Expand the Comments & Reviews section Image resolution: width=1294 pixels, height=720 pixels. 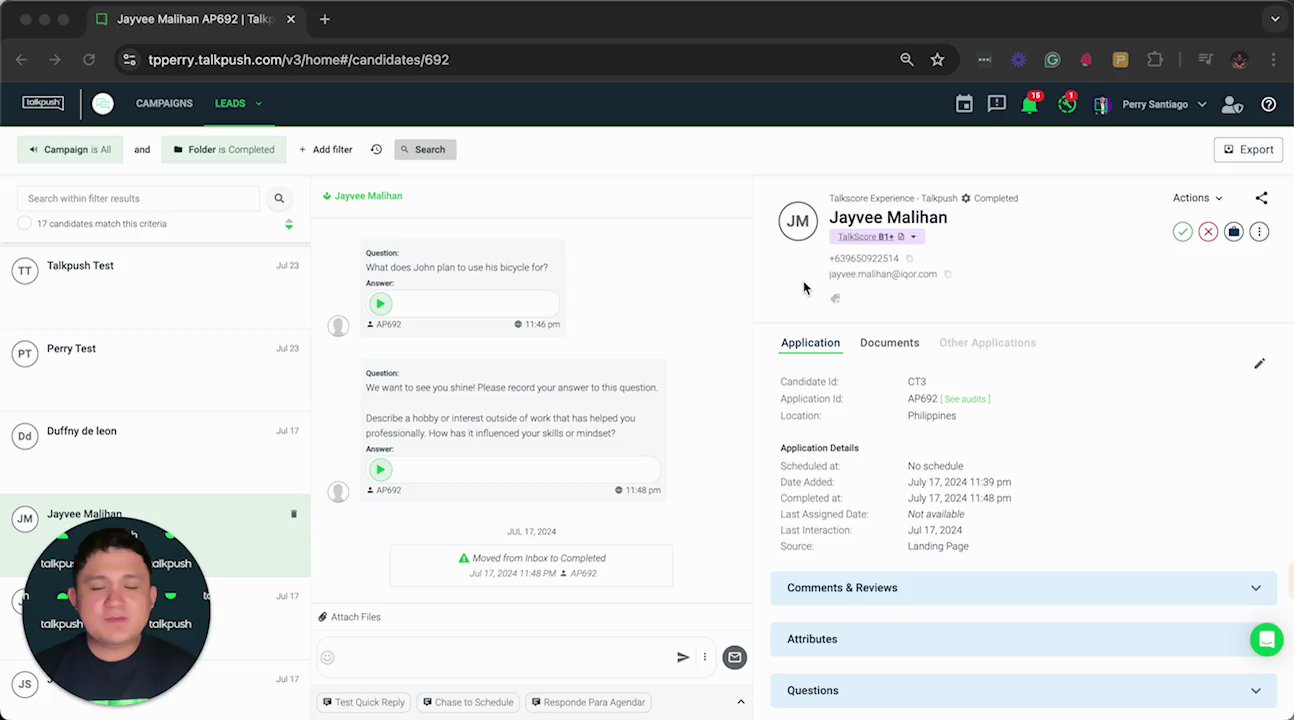pyautogui.click(x=1023, y=588)
